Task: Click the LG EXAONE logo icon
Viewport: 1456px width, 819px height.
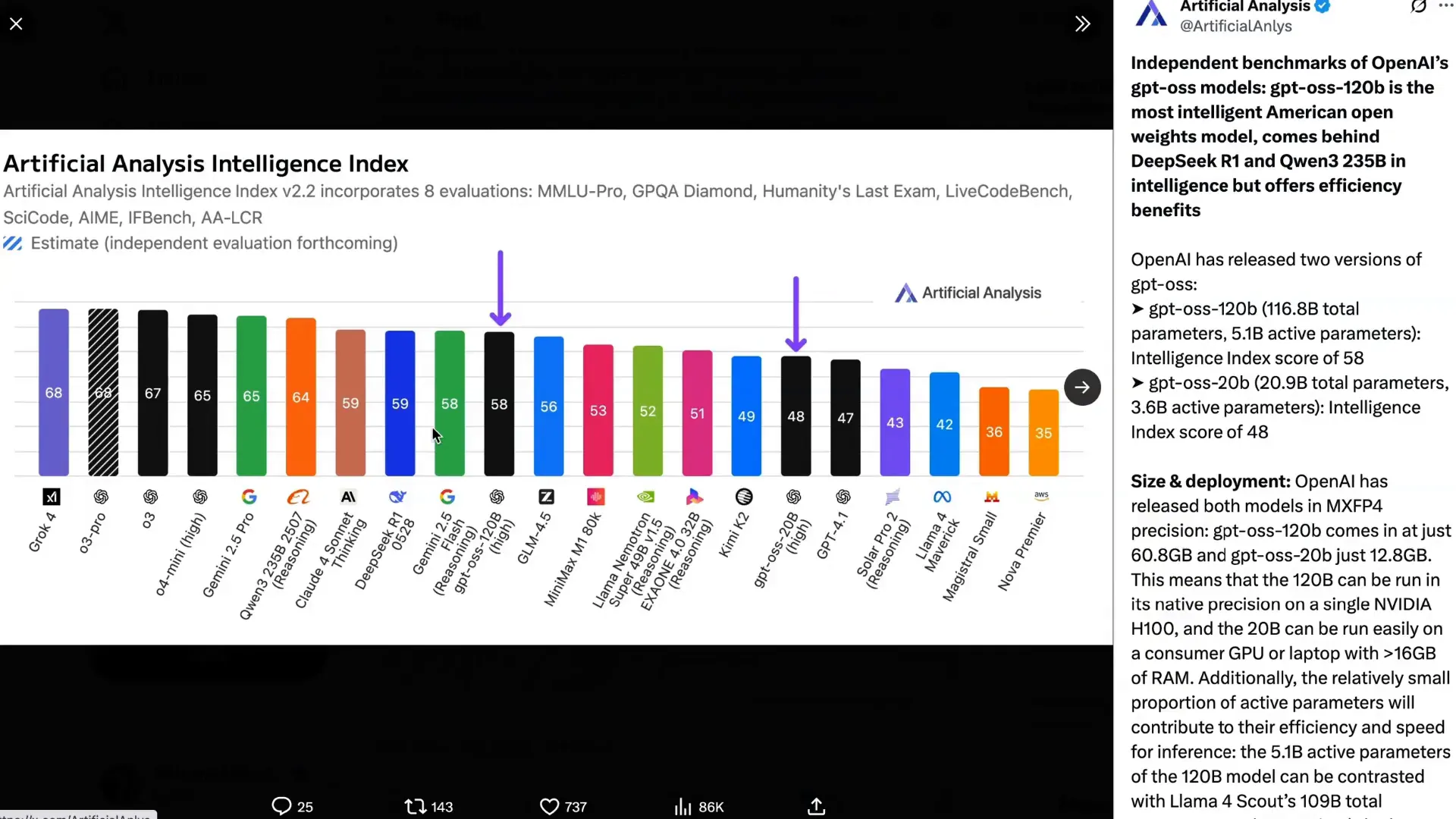Action: pos(695,497)
